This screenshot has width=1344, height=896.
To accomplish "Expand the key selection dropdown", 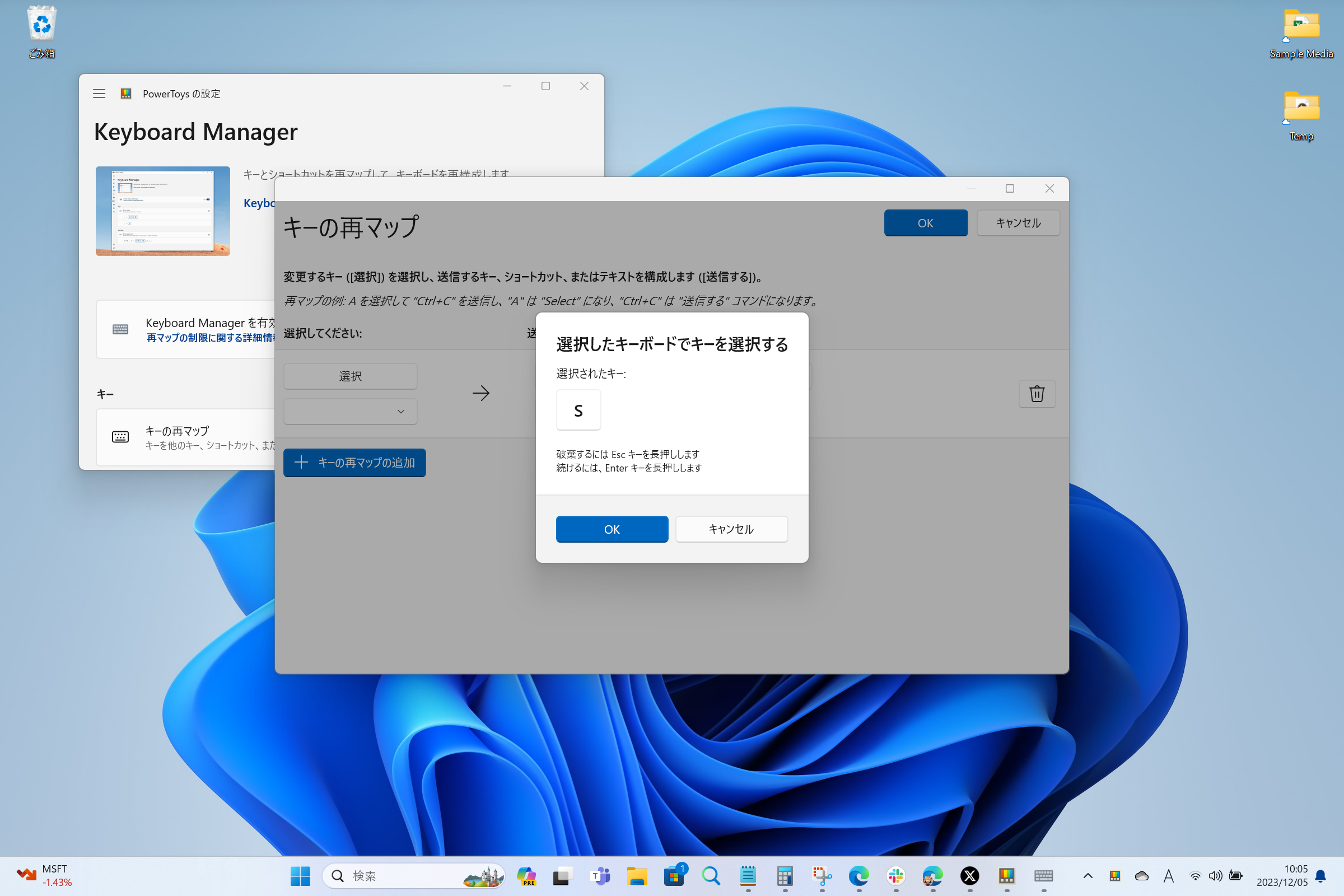I will pos(351,412).
